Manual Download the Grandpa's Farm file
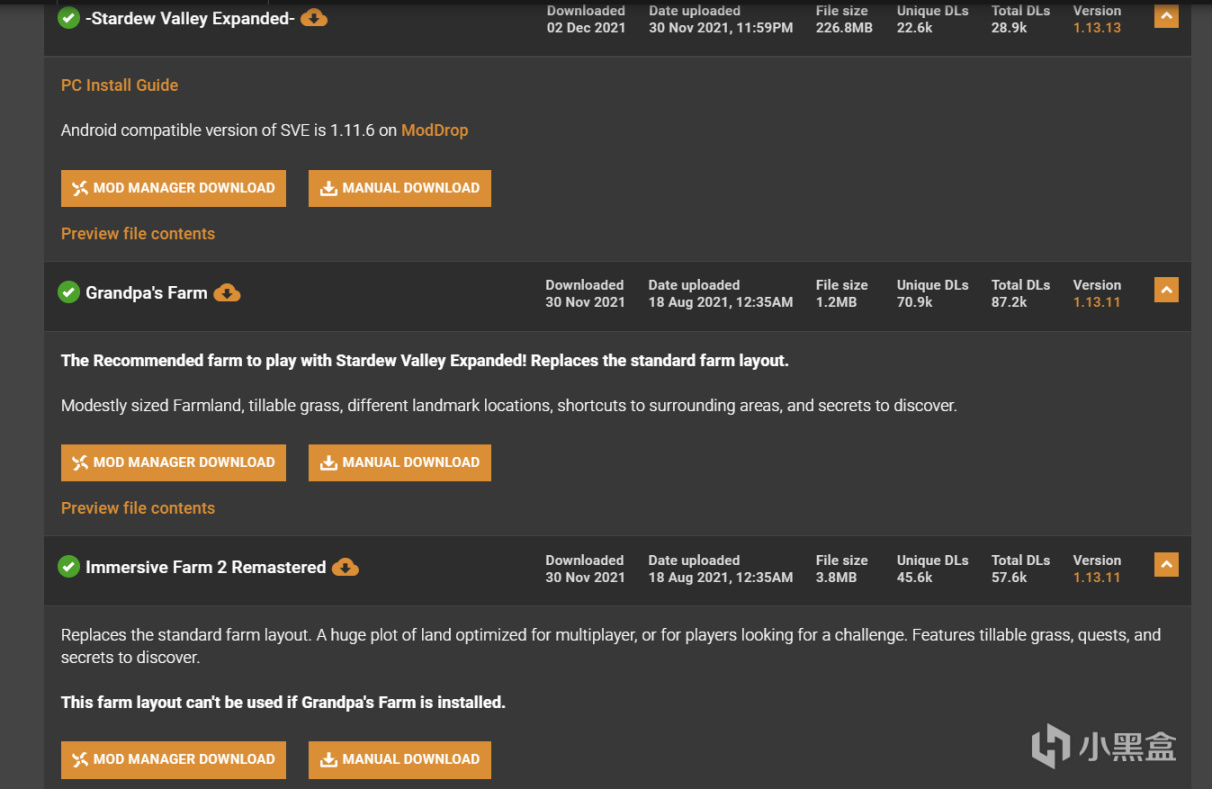Viewport: 1212px width, 789px height. tap(399, 463)
